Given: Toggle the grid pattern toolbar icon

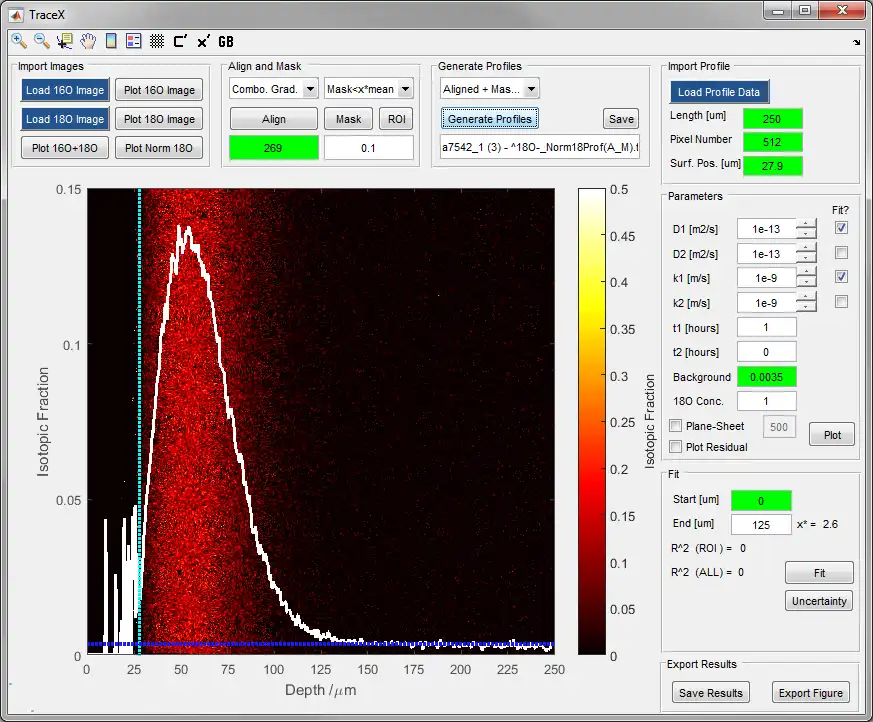Looking at the screenshot, I should (x=157, y=41).
